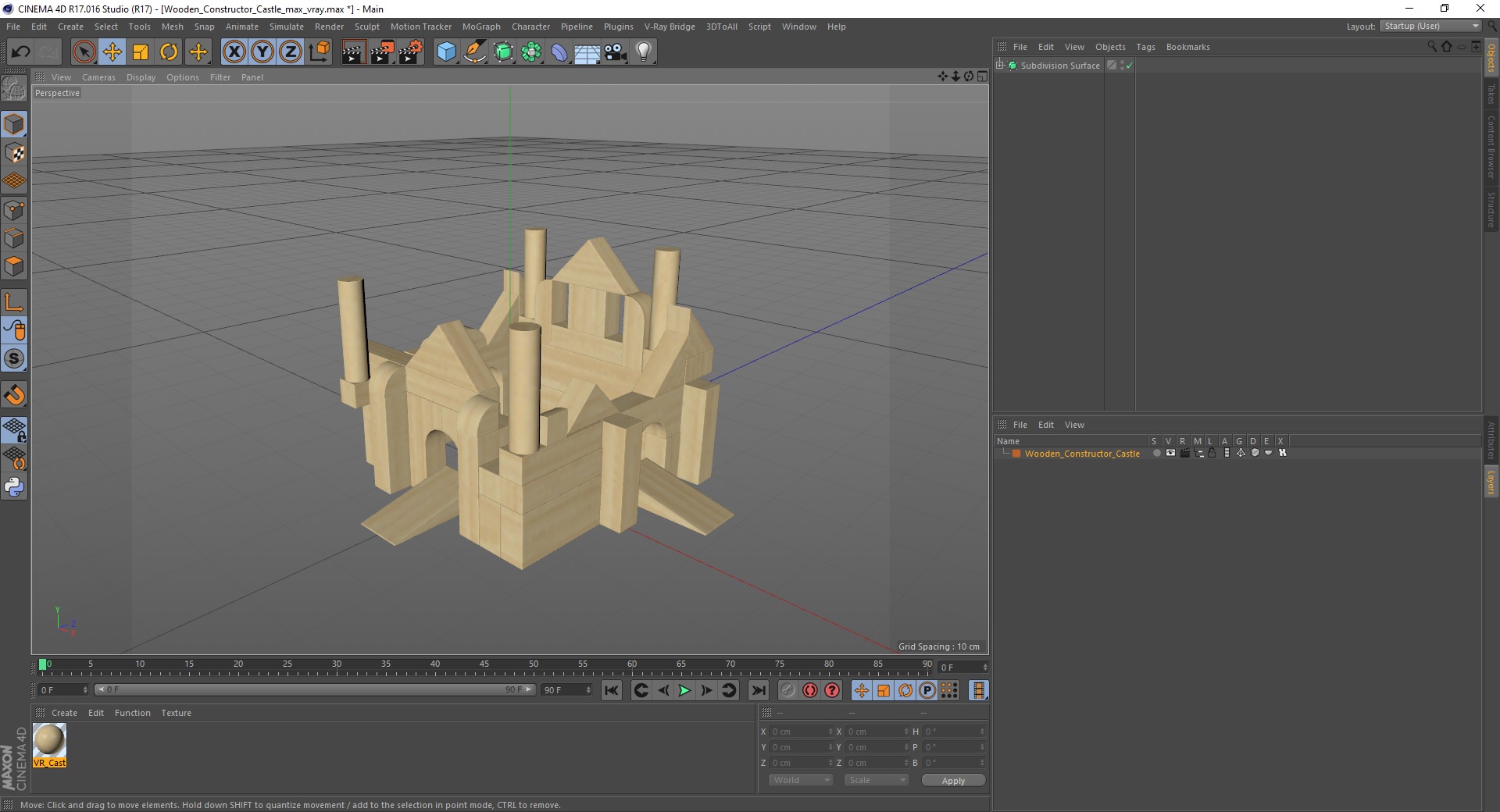This screenshot has width=1500, height=812.
Task: Click the Undo arrow icon
Action: click(x=20, y=52)
